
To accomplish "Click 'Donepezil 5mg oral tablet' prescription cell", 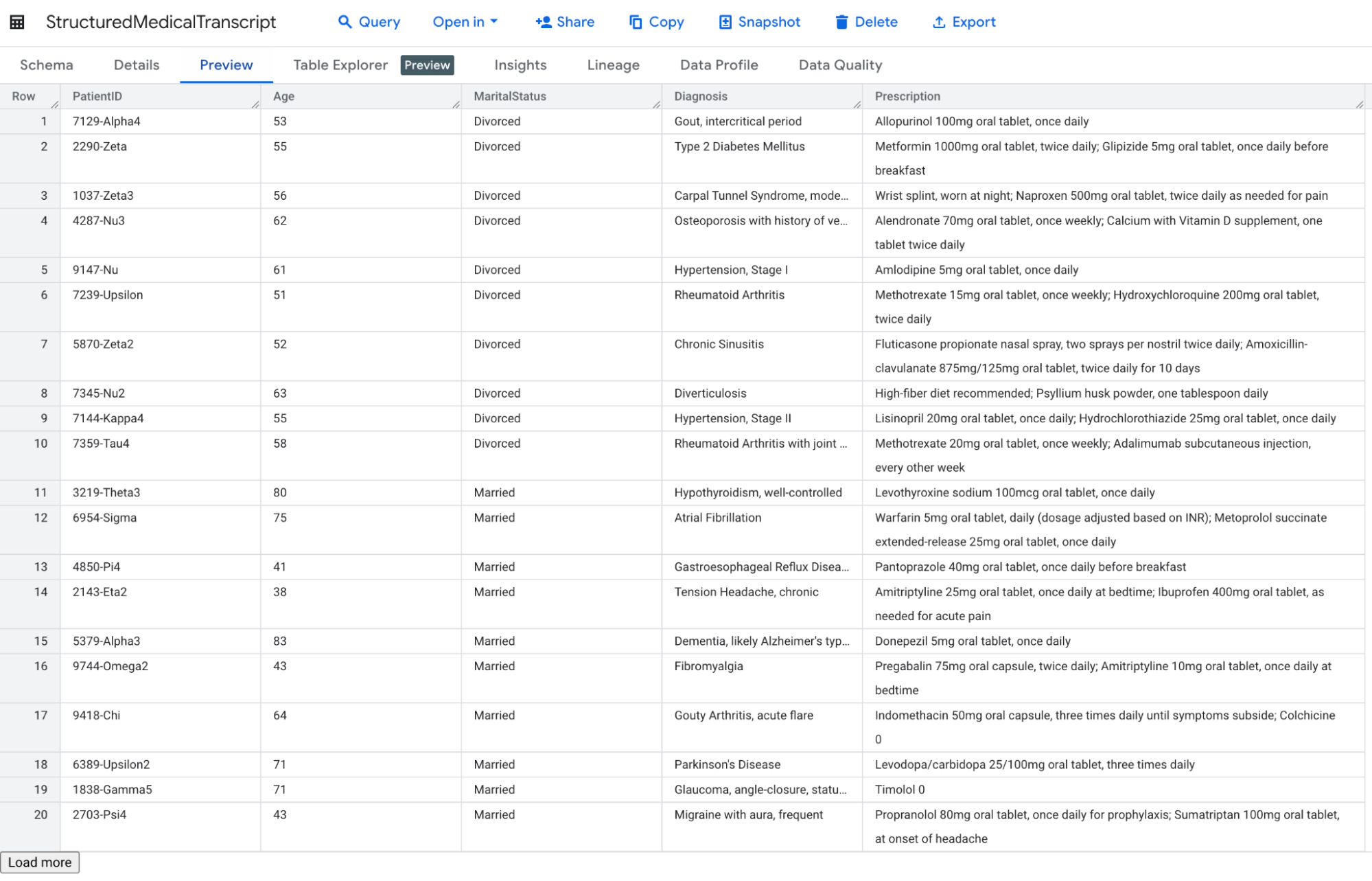I will (x=1113, y=641).
